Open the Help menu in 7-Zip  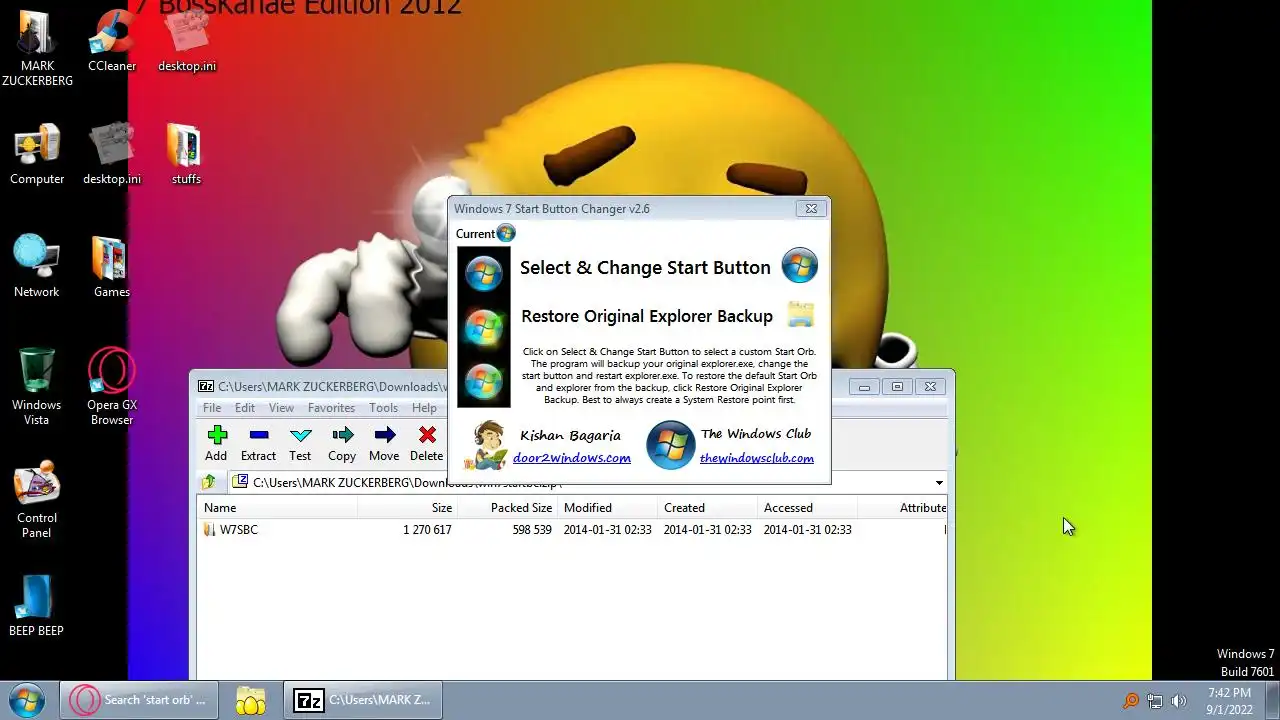(x=424, y=408)
